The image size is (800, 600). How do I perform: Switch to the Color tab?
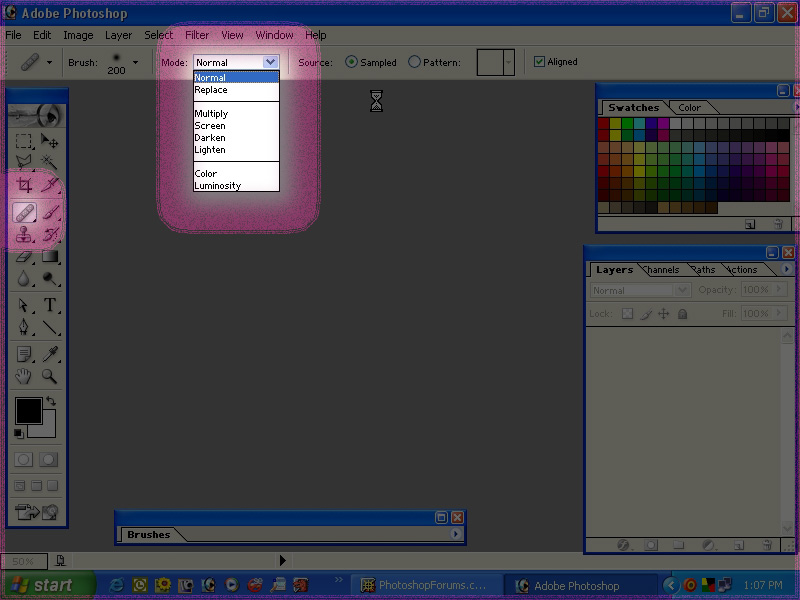(x=689, y=108)
